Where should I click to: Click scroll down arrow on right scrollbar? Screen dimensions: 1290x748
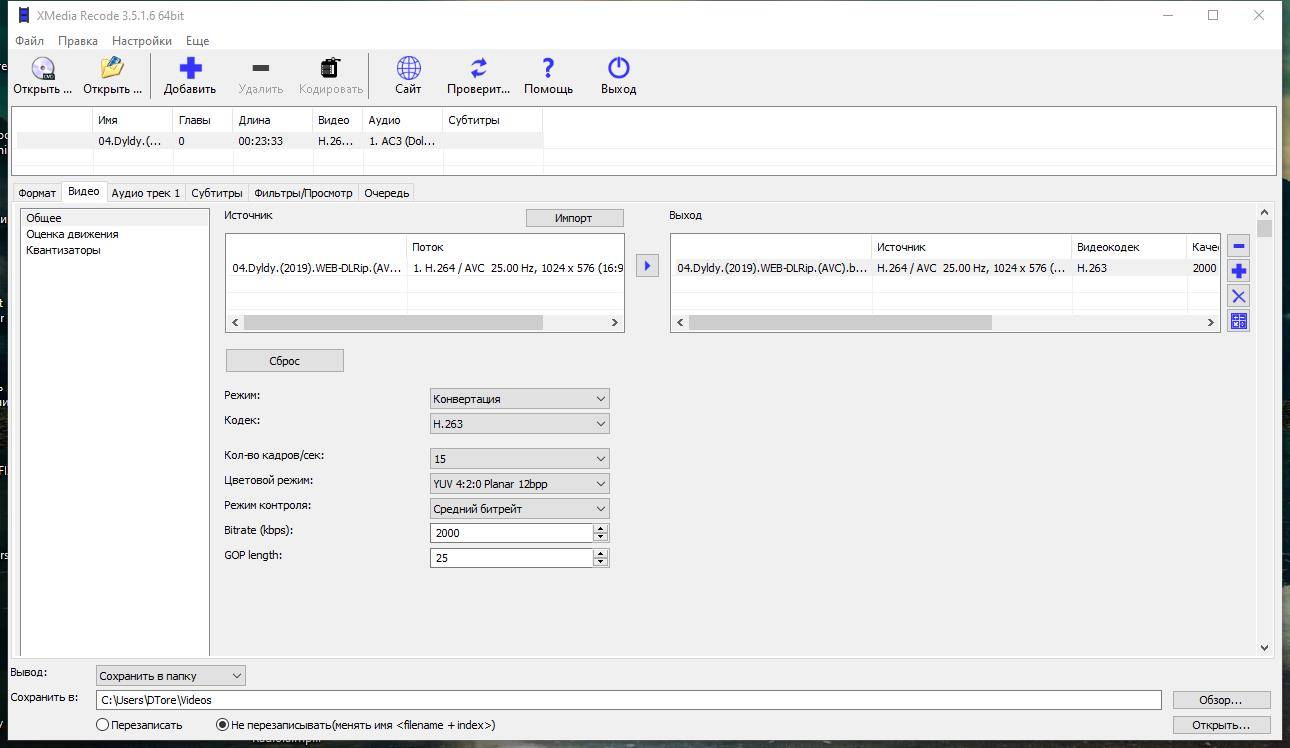pyautogui.click(x=1264, y=647)
